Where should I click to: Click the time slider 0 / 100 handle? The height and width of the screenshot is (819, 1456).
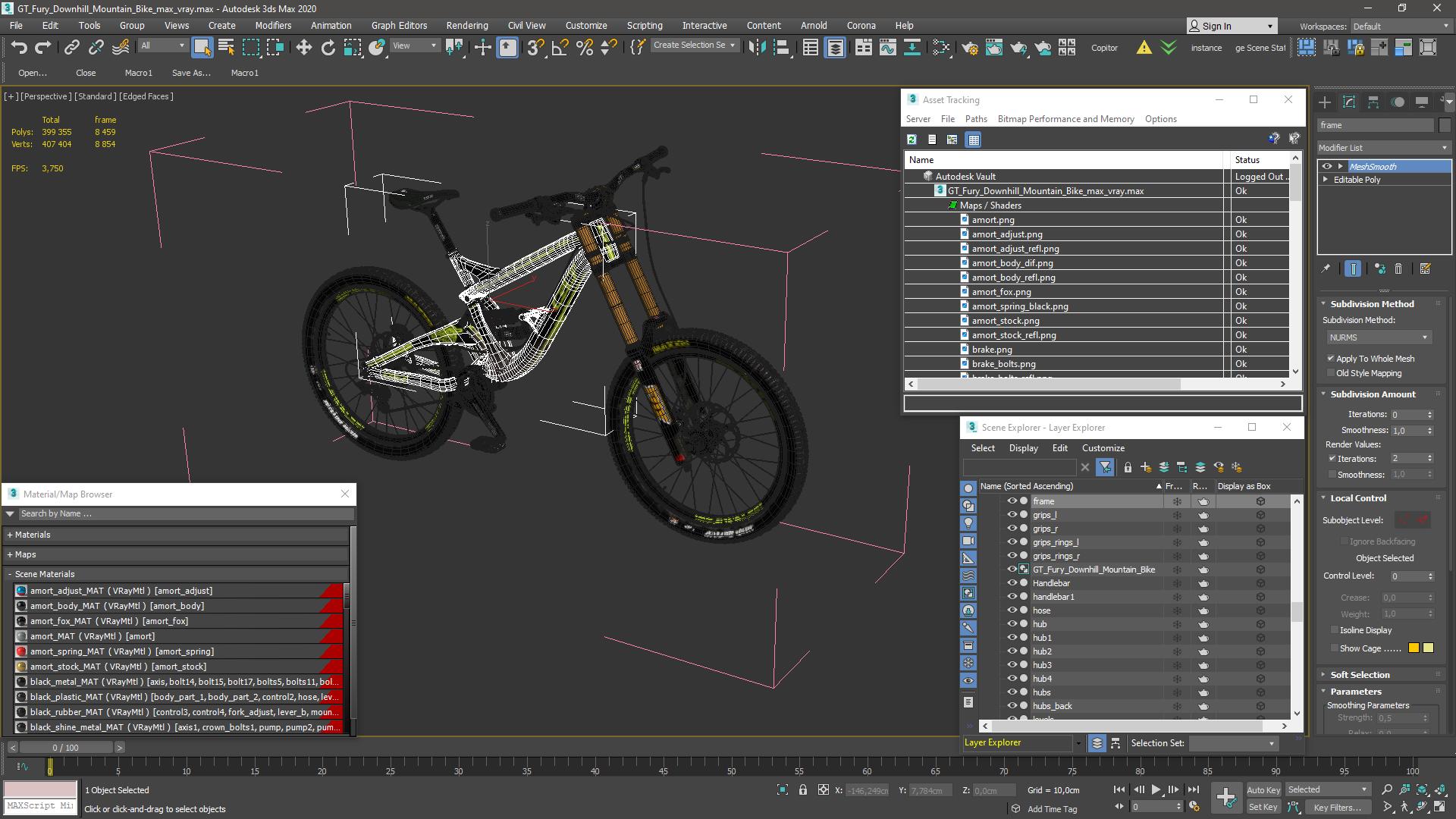(65, 748)
